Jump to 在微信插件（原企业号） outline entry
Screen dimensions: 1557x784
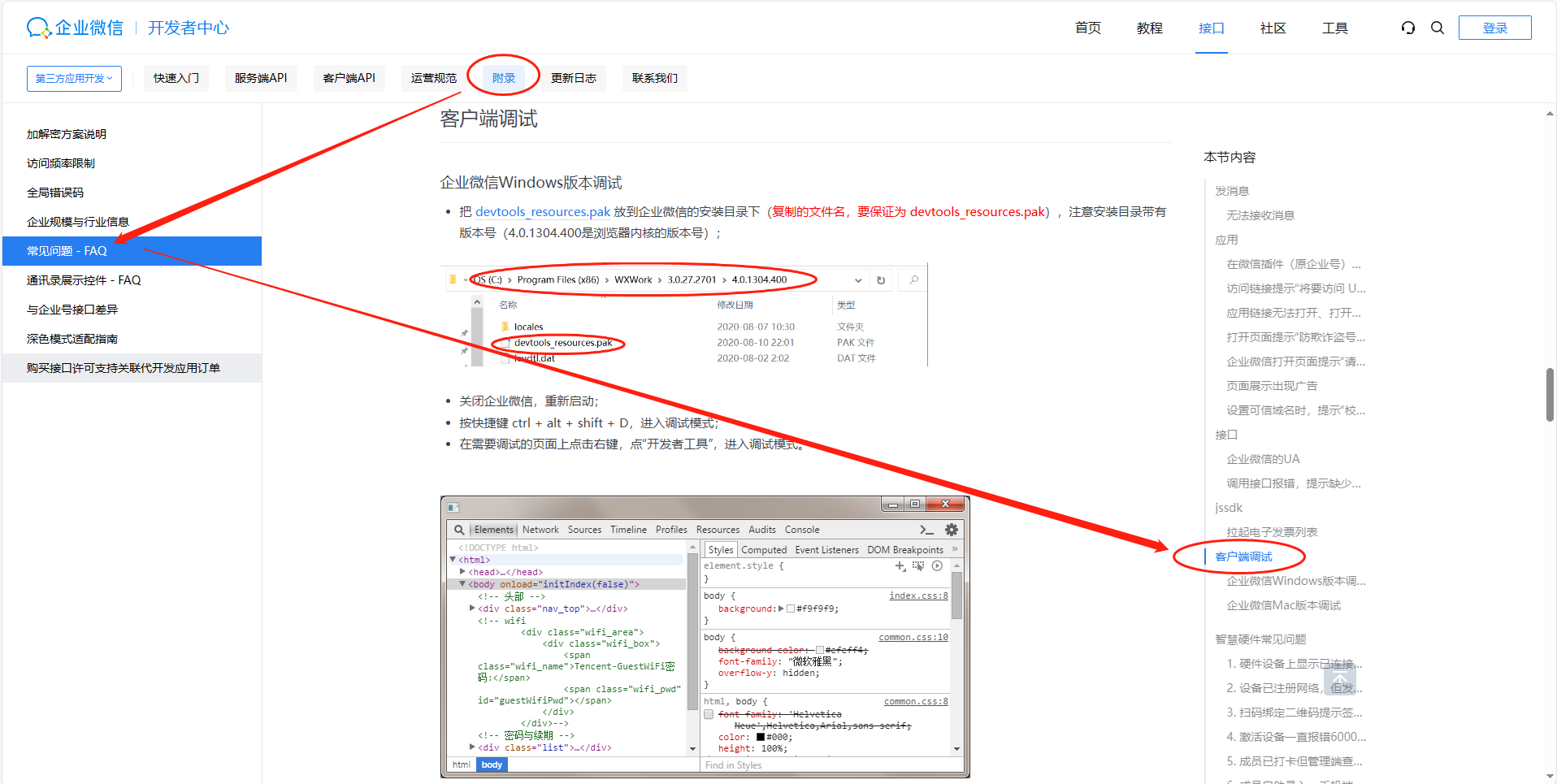coord(1294,264)
